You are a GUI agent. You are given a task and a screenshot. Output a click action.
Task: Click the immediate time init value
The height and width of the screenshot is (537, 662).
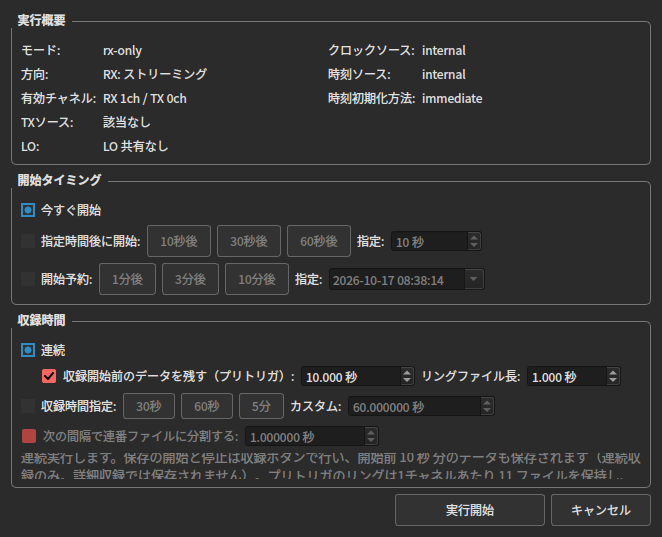pyautogui.click(x=452, y=98)
